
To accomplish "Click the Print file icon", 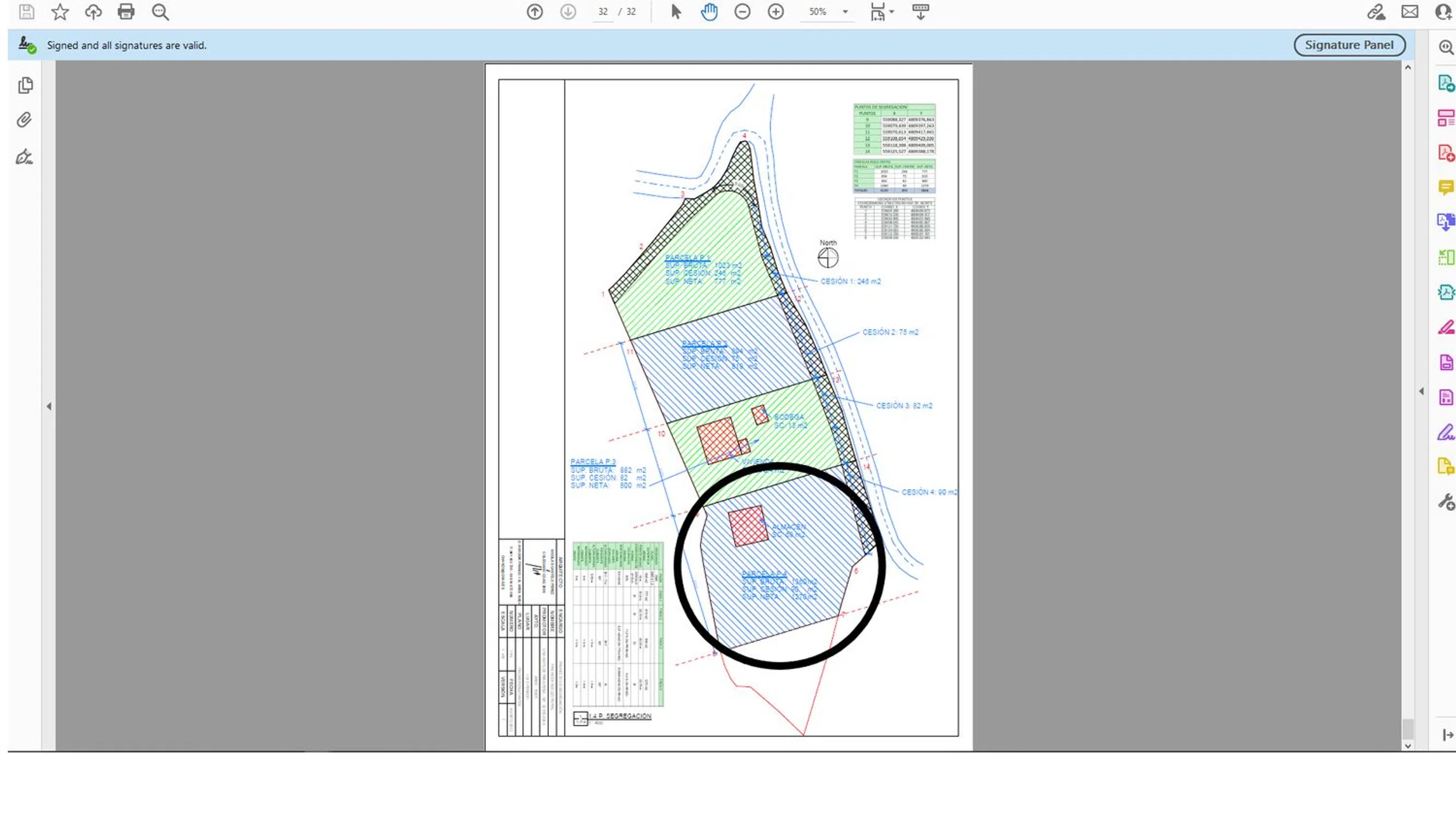I will coord(126,11).
